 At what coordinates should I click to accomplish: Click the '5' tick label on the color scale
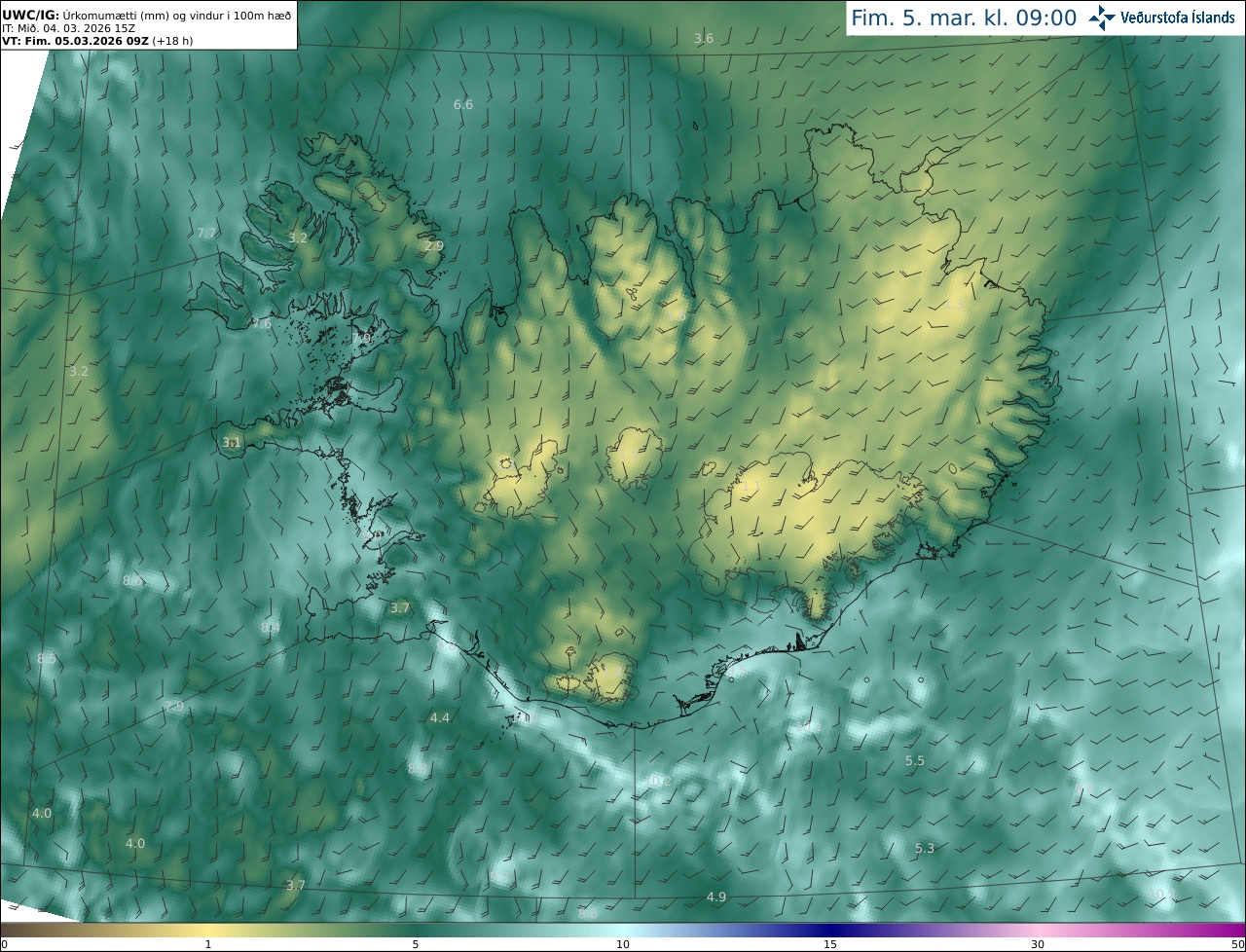click(x=416, y=945)
